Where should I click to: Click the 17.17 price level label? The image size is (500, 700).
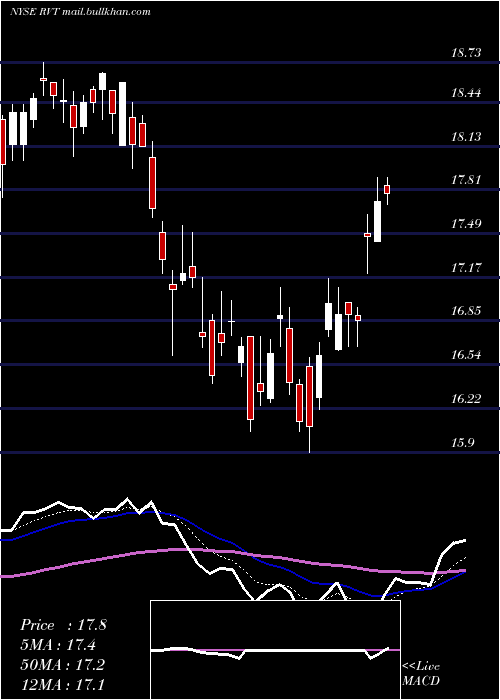466,268
